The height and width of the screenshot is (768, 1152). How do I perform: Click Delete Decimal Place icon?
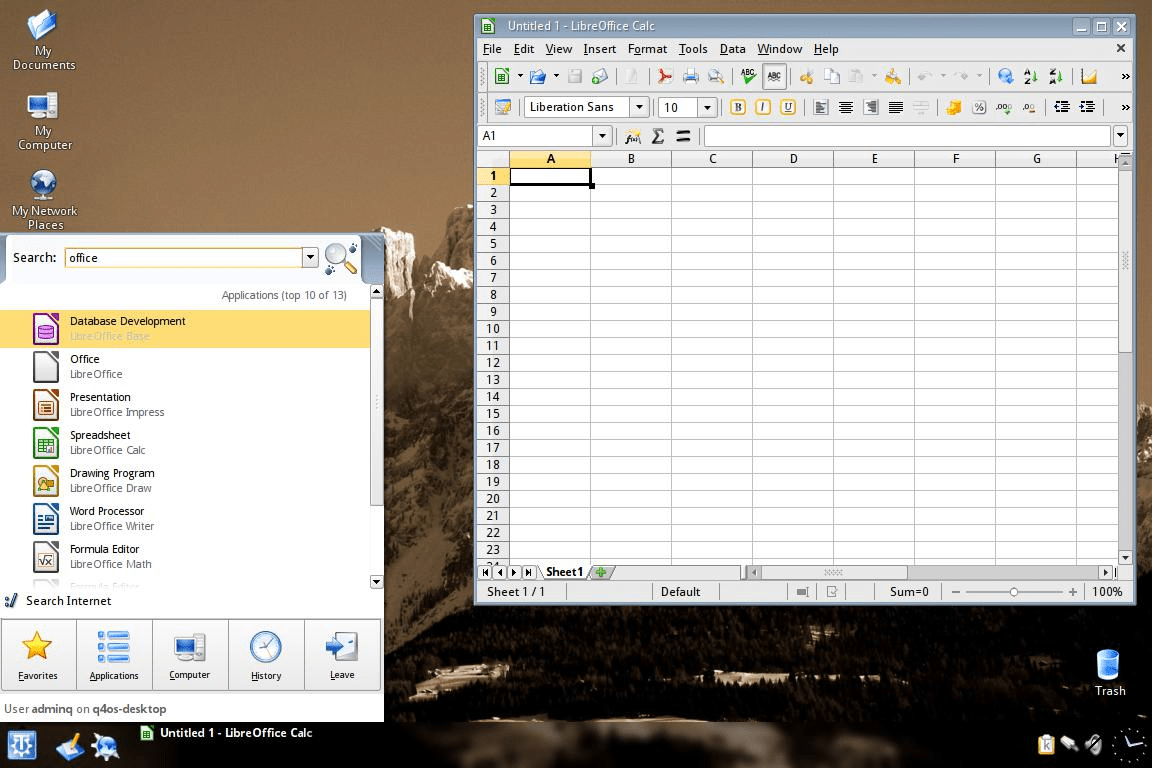[1029, 107]
